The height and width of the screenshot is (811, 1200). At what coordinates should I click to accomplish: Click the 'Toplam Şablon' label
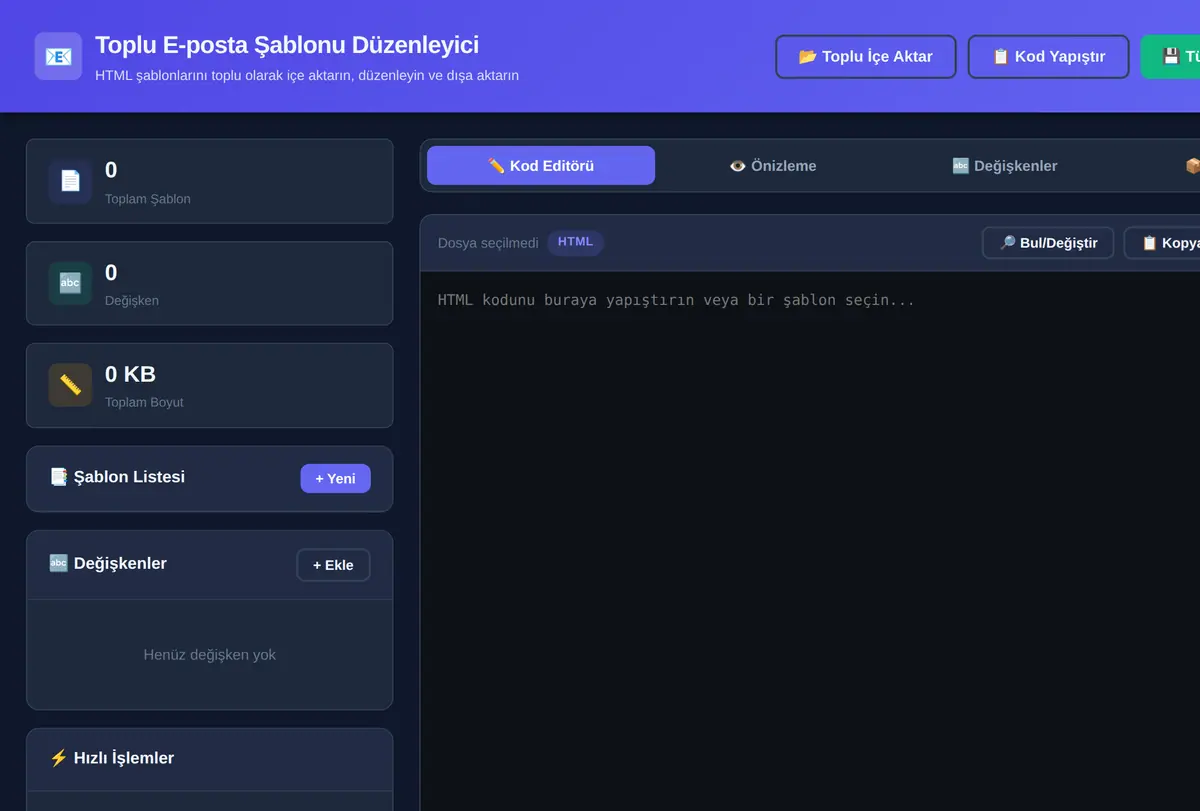tap(148, 199)
